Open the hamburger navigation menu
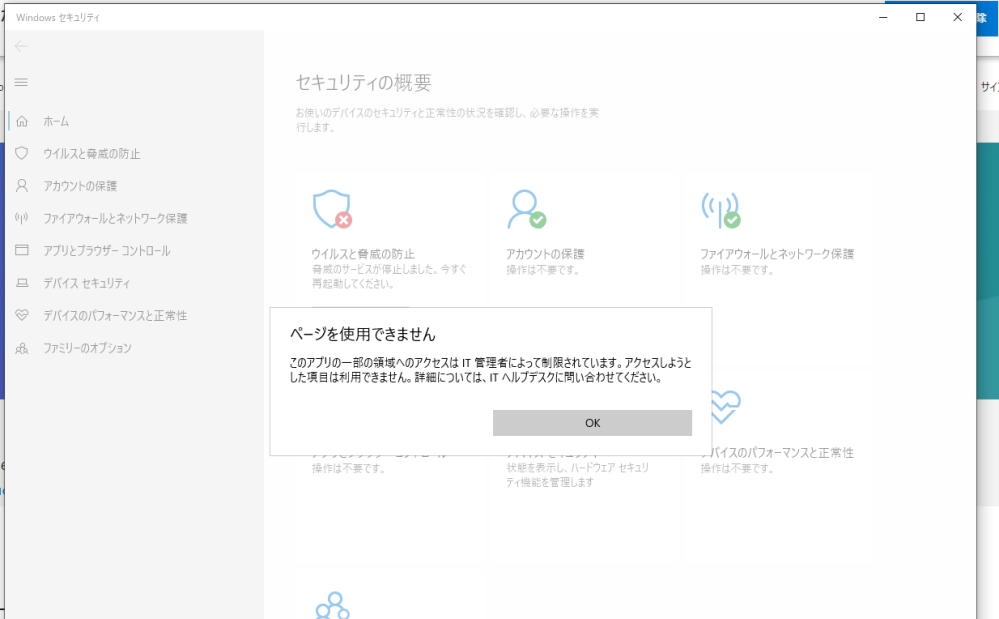This screenshot has width=999, height=619. (21, 82)
